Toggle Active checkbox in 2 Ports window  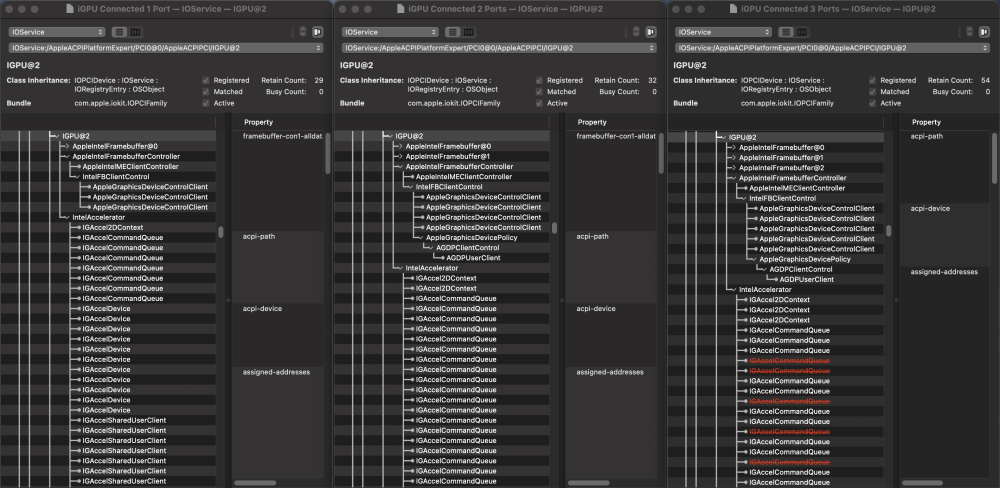539,103
